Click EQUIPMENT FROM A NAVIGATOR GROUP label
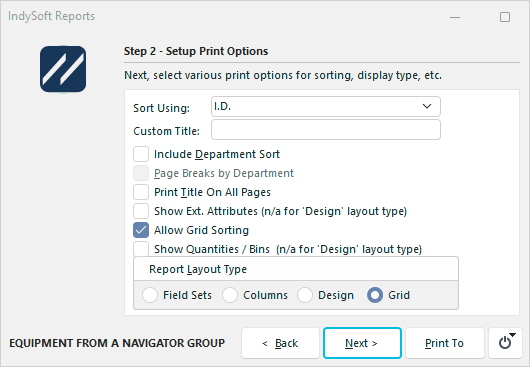The width and height of the screenshot is (530, 367). [x=117, y=343]
